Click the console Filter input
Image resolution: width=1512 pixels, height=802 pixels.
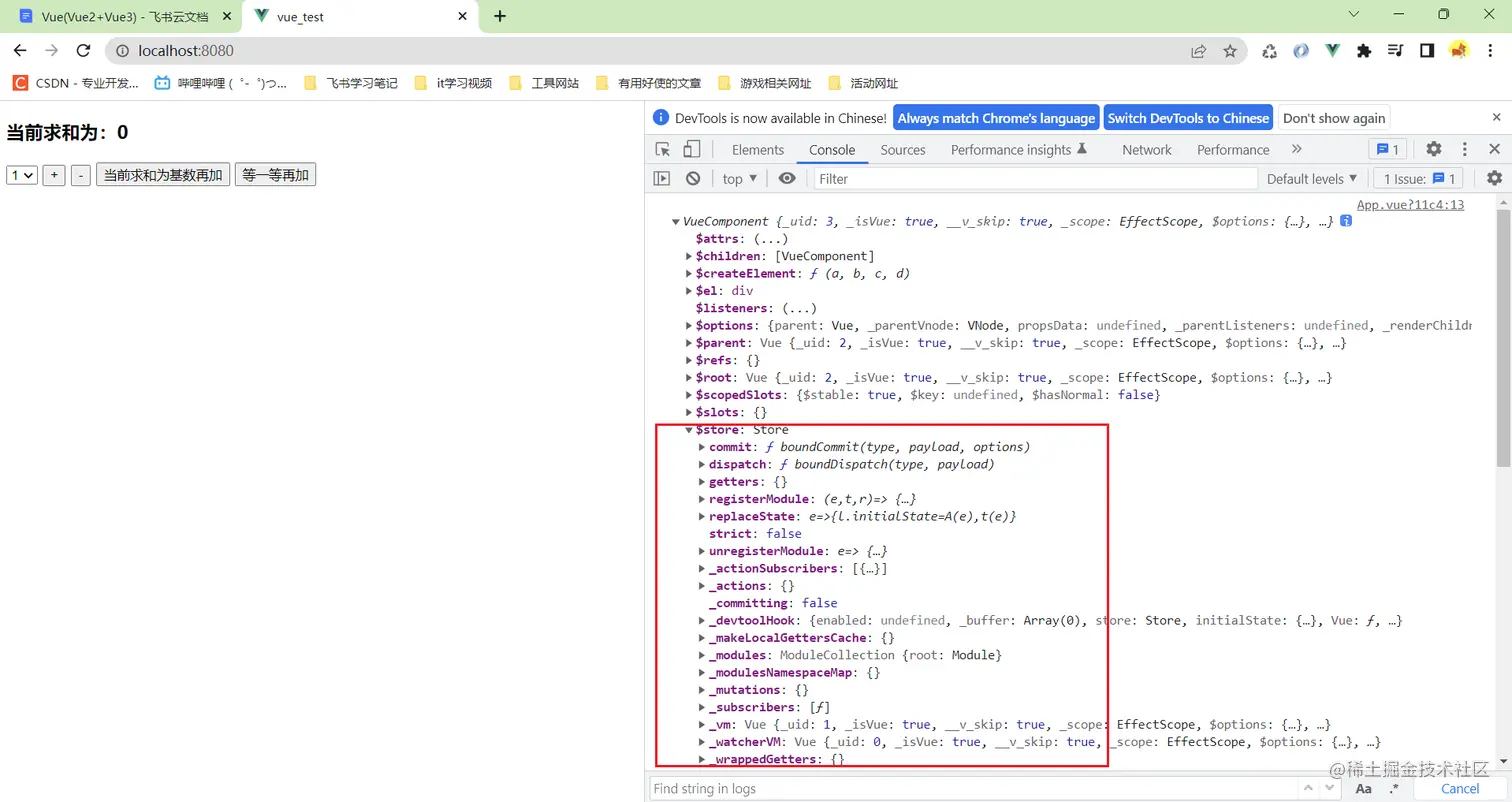(x=1035, y=178)
